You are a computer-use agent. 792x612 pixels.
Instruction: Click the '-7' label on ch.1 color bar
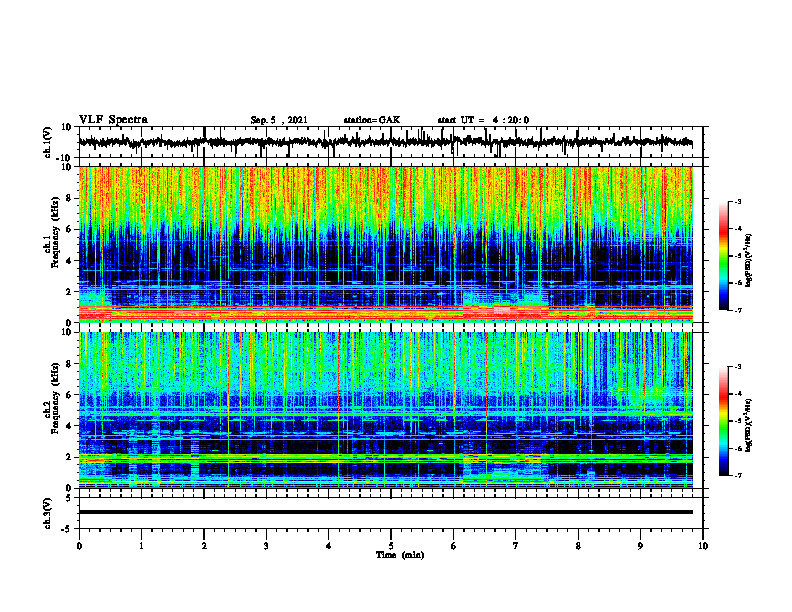pos(737,310)
